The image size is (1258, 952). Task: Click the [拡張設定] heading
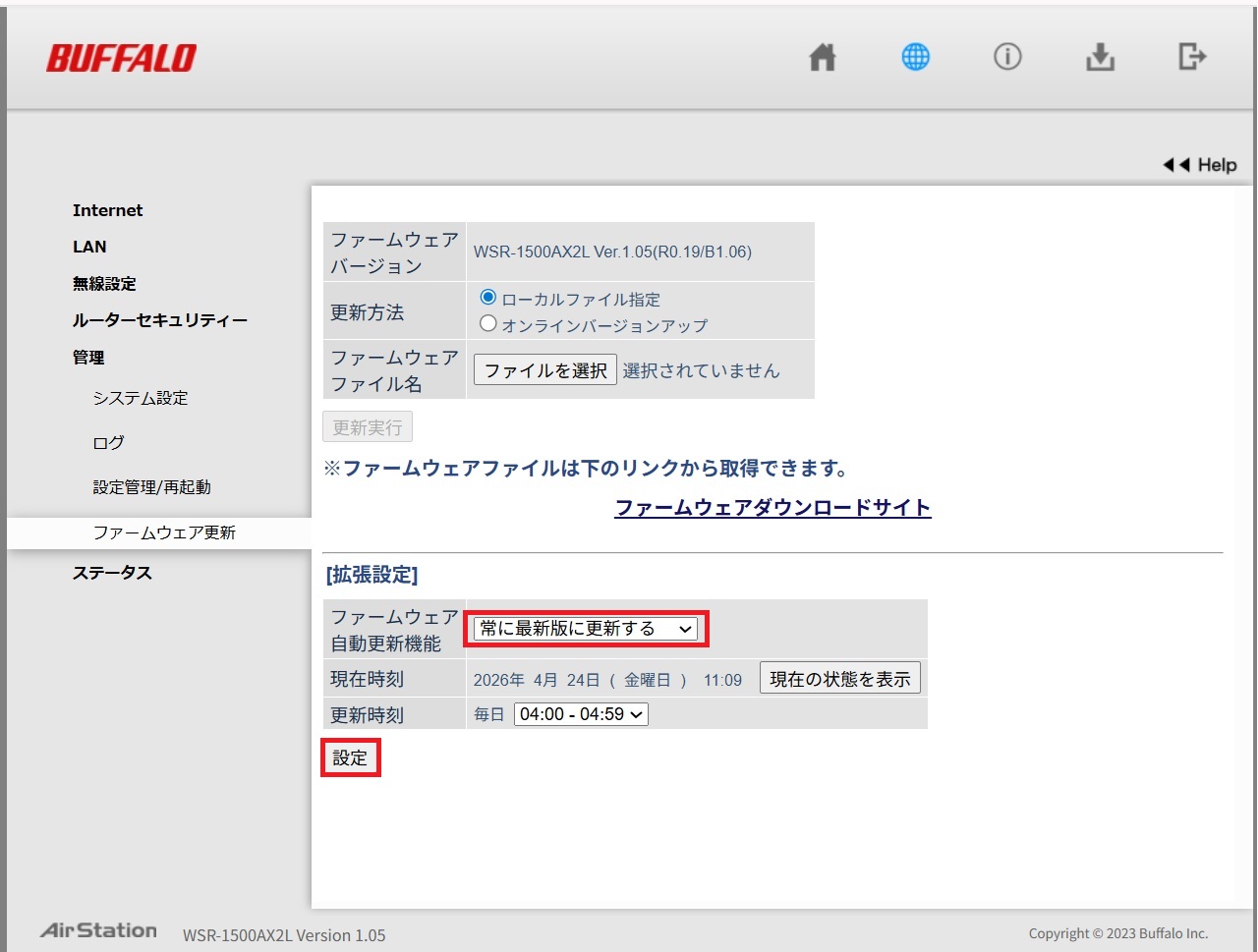pyautogui.click(x=372, y=575)
